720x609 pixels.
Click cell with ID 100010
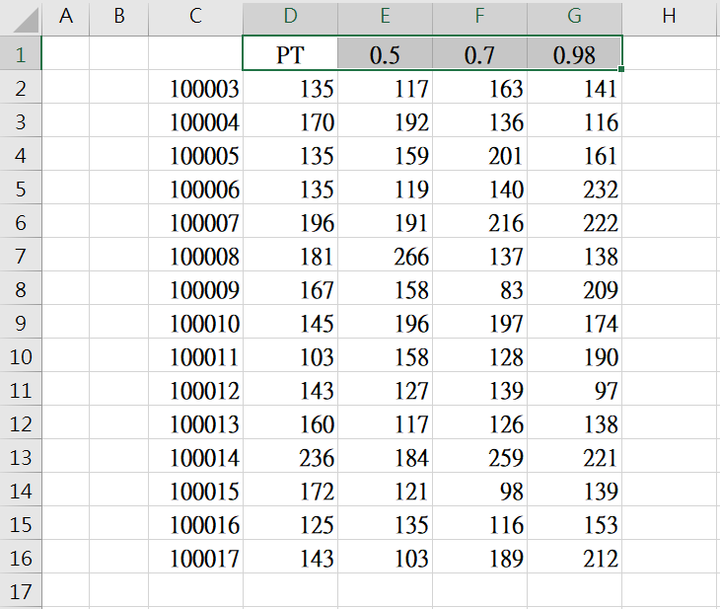tap(196, 322)
